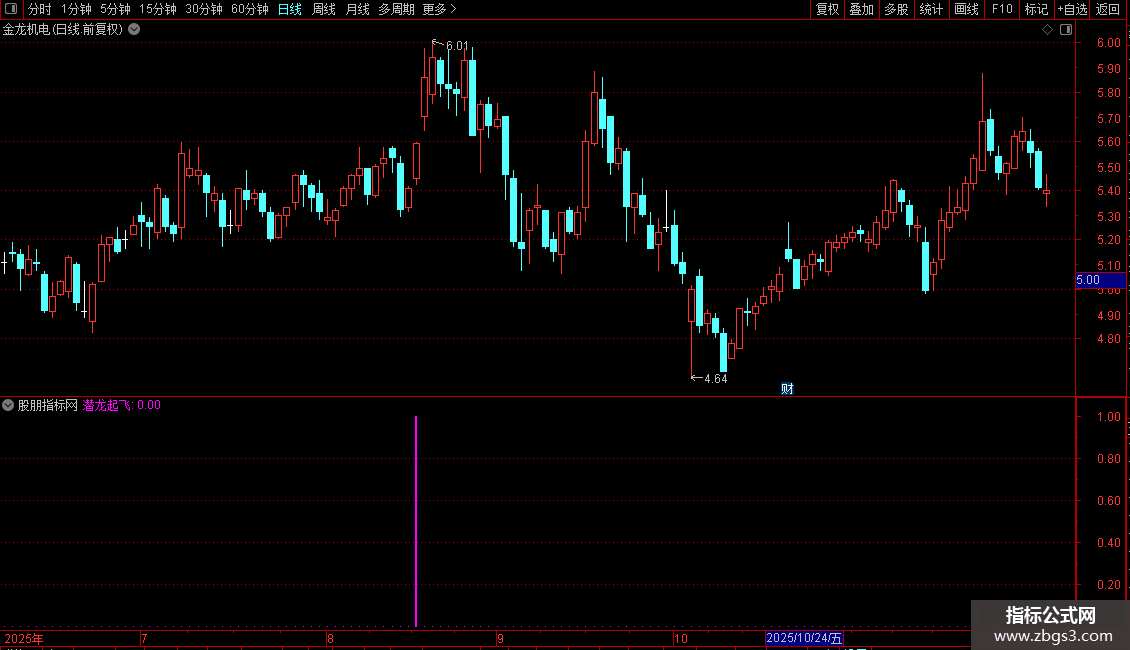The width and height of the screenshot is (1130, 650).
Task: Click the month 8 label on time axis
Action: 330,638
